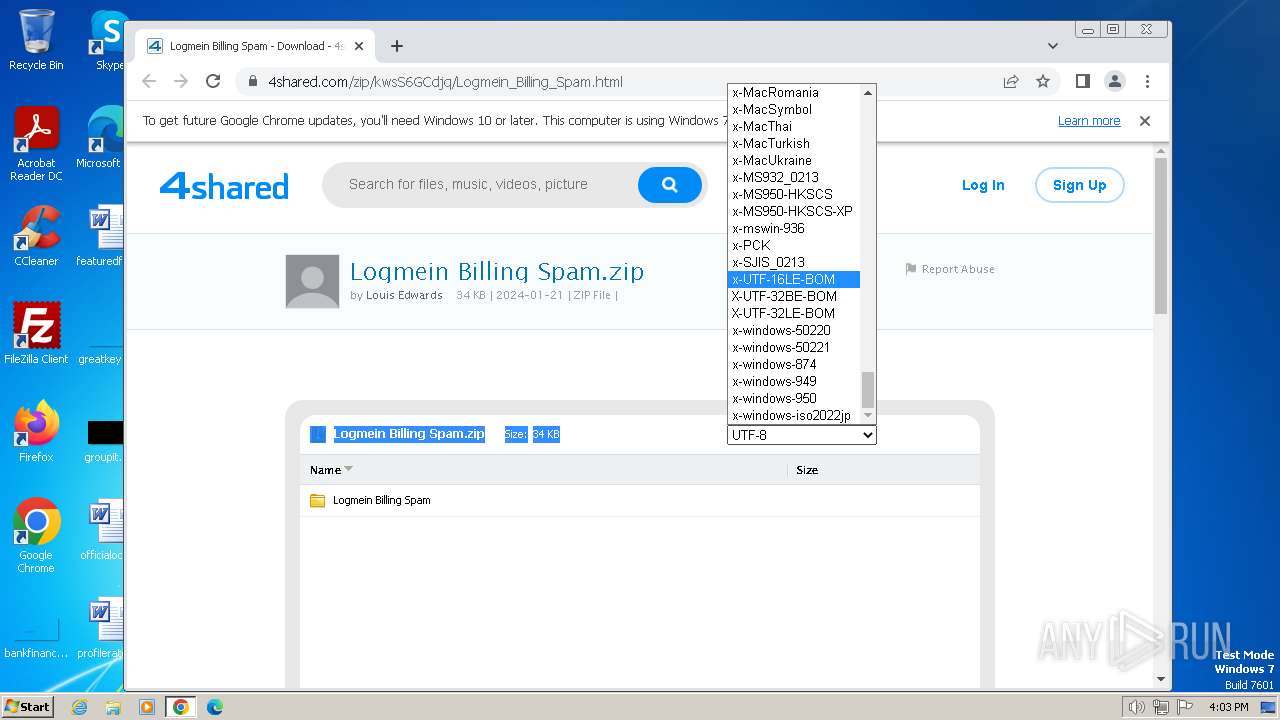Open Louis Edwards profile link

(404, 295)
